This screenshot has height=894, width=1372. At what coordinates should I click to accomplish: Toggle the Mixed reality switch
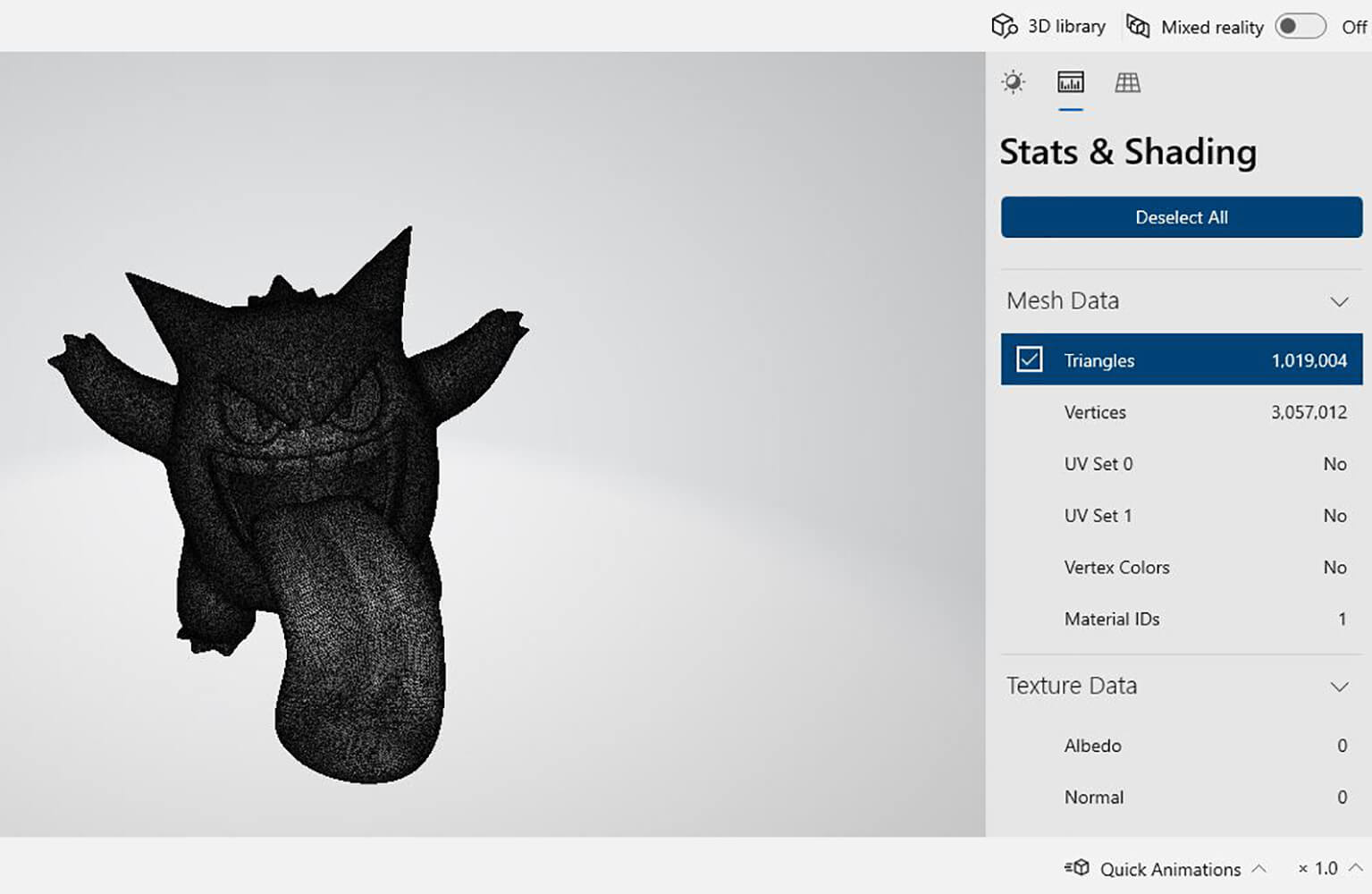(1300, 26)
